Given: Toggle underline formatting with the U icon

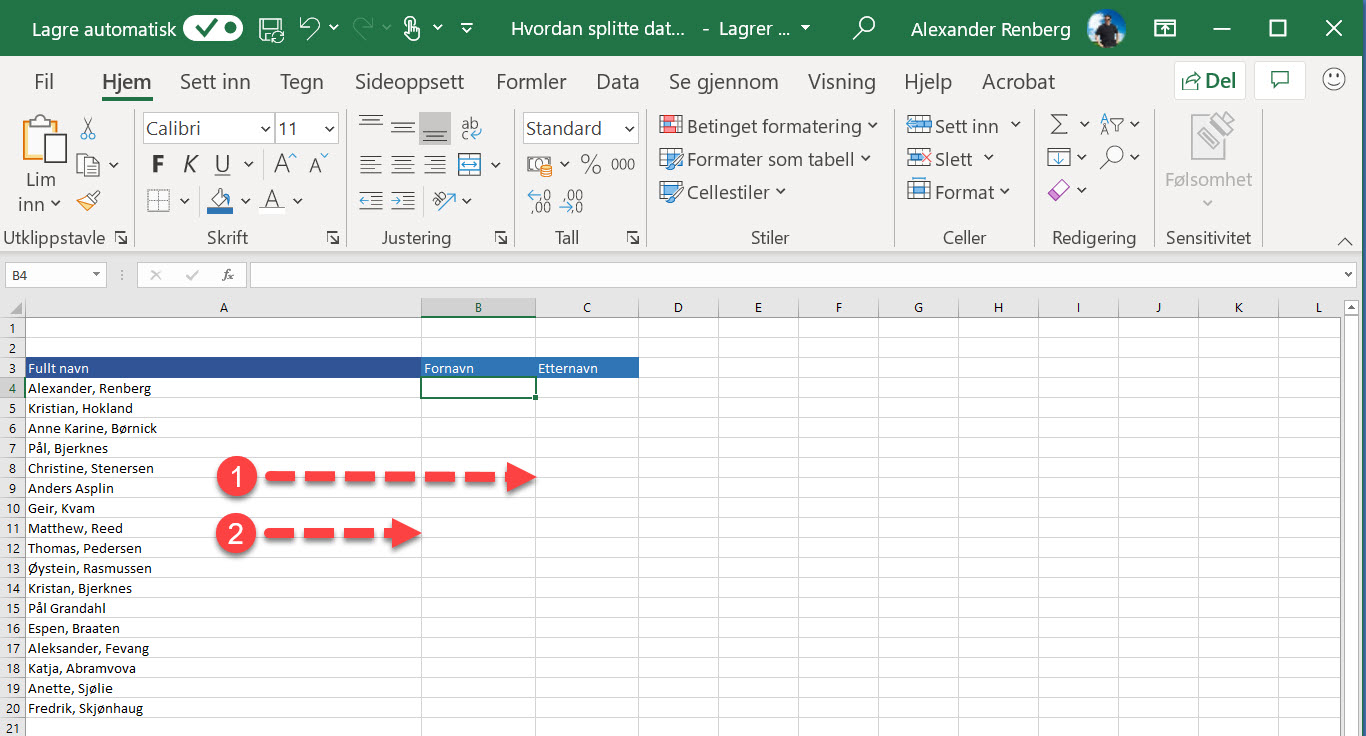Looking at the screenshot, I should 220,163.
